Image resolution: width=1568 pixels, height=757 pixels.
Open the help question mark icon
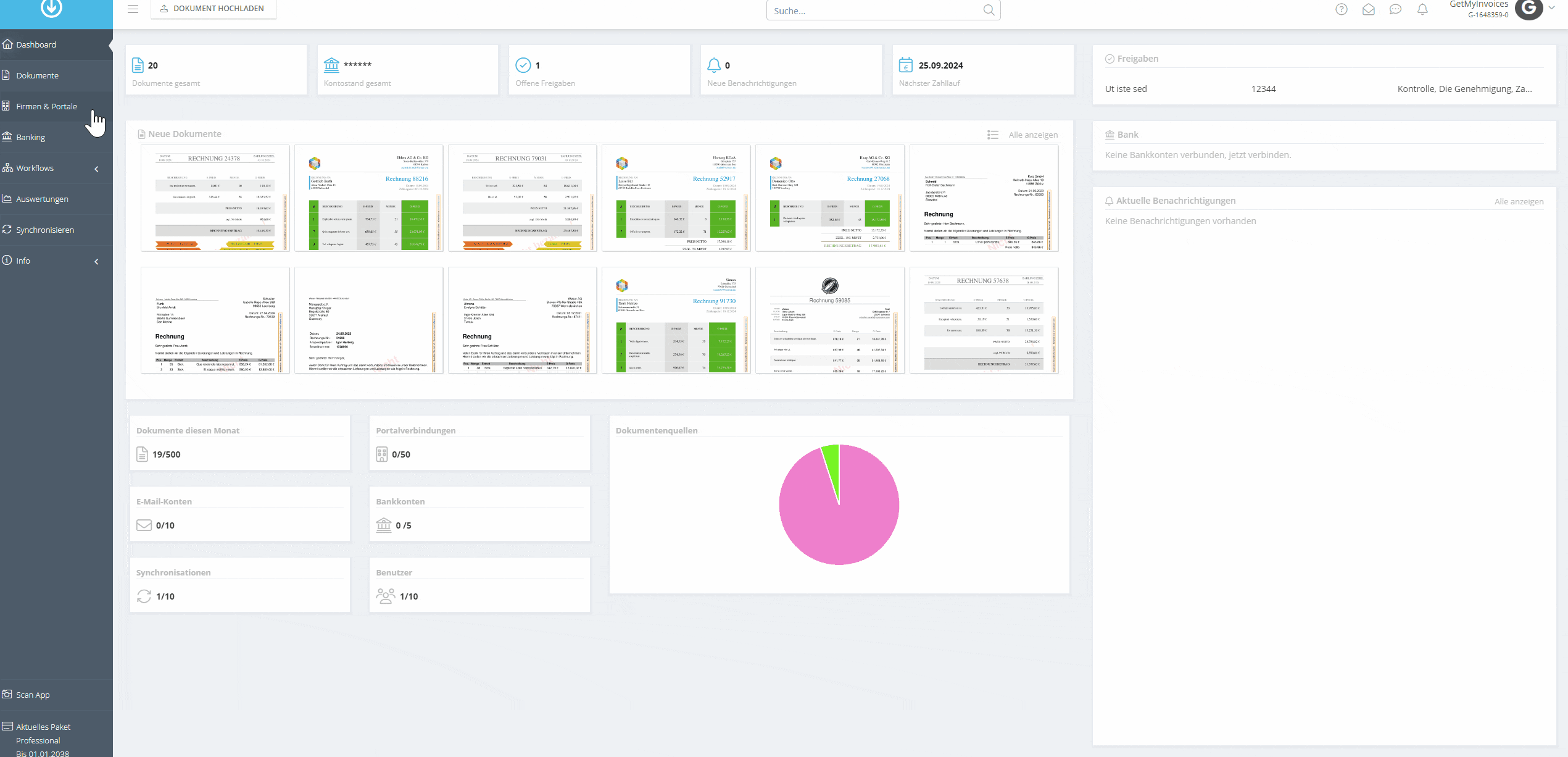coord(1342,9)
